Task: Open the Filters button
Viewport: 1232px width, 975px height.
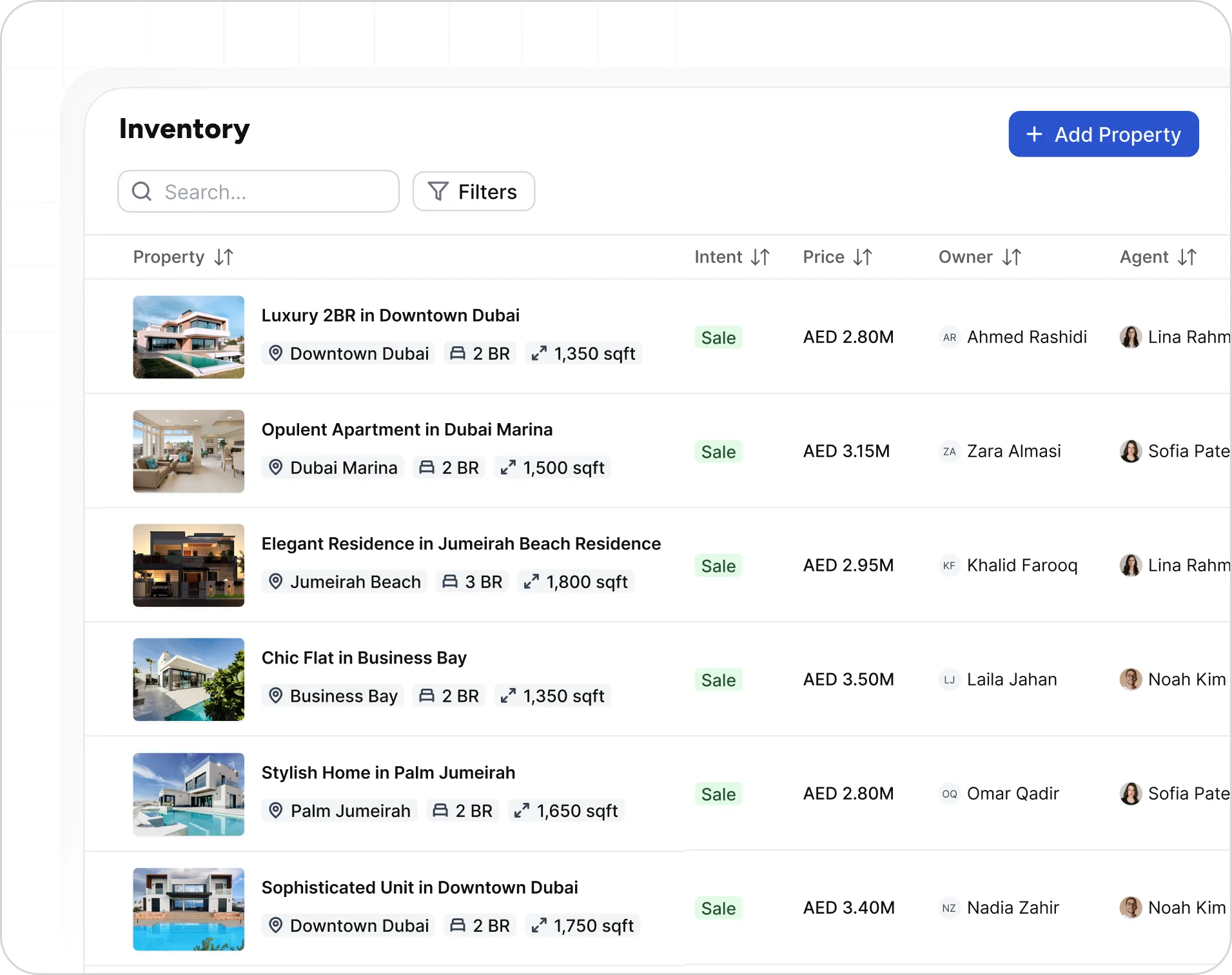Action: click(474, 192)
